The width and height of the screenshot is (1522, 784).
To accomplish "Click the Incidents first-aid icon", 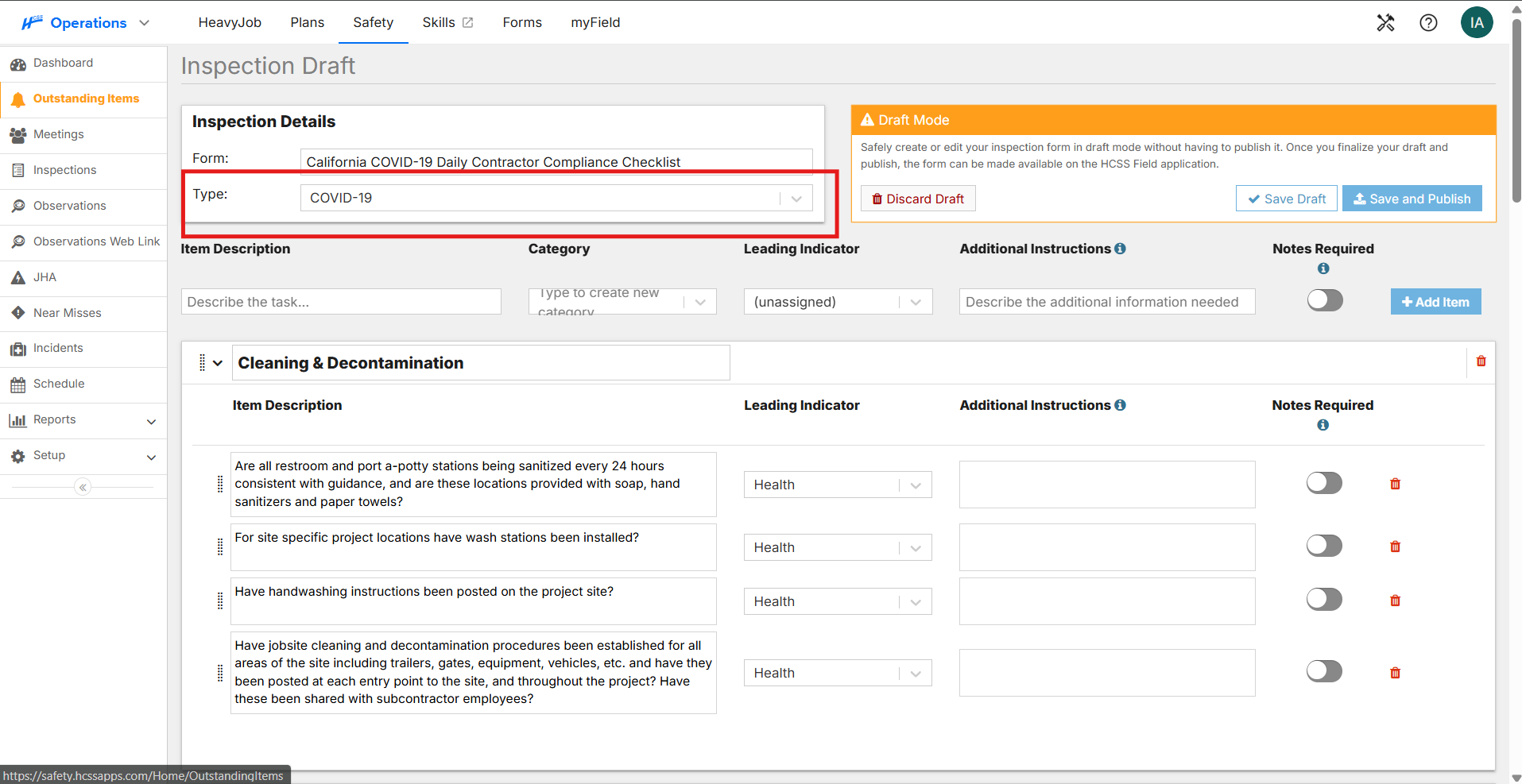I will point(17,349).
